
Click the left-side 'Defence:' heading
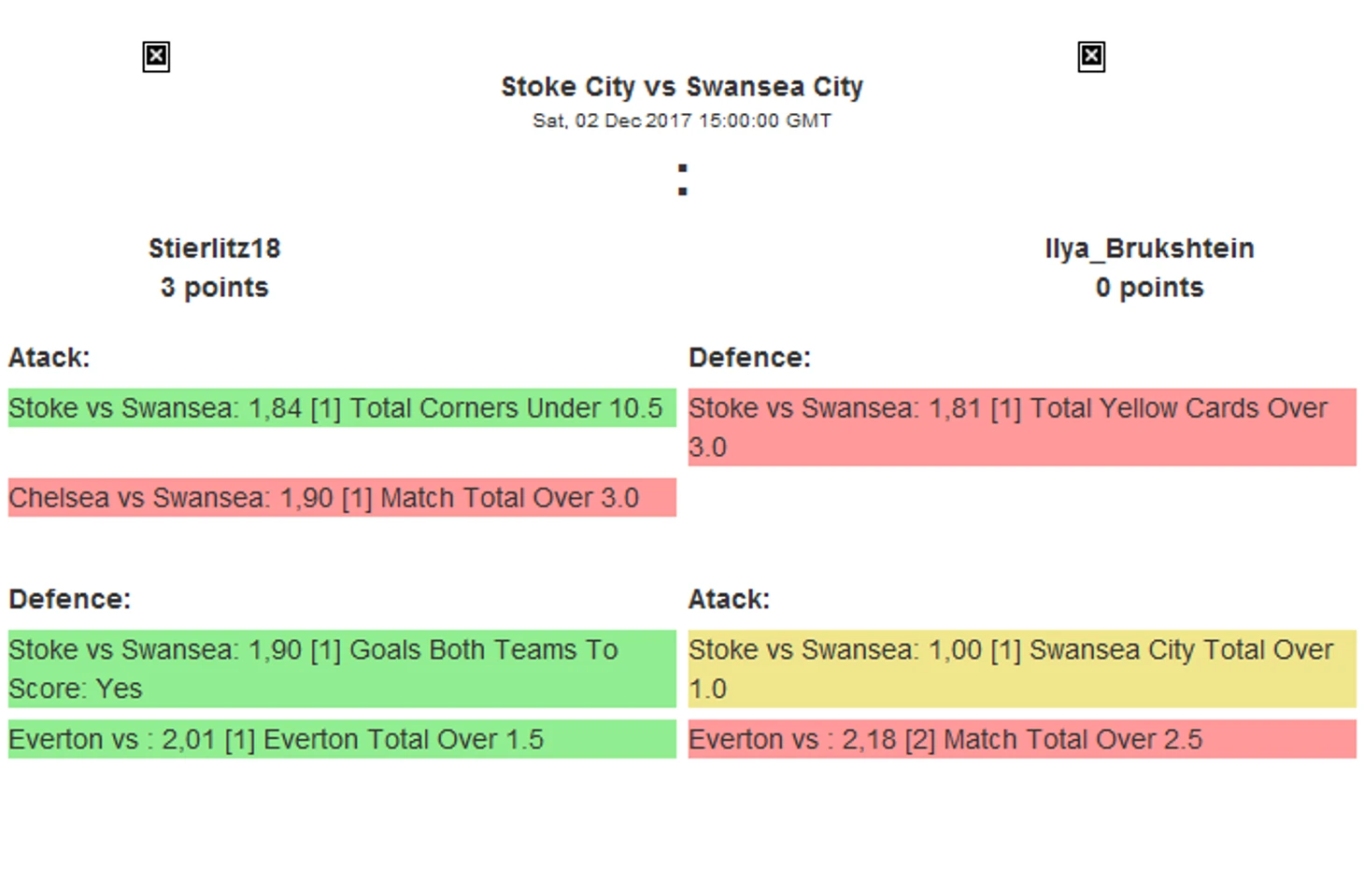pos(70,599)
